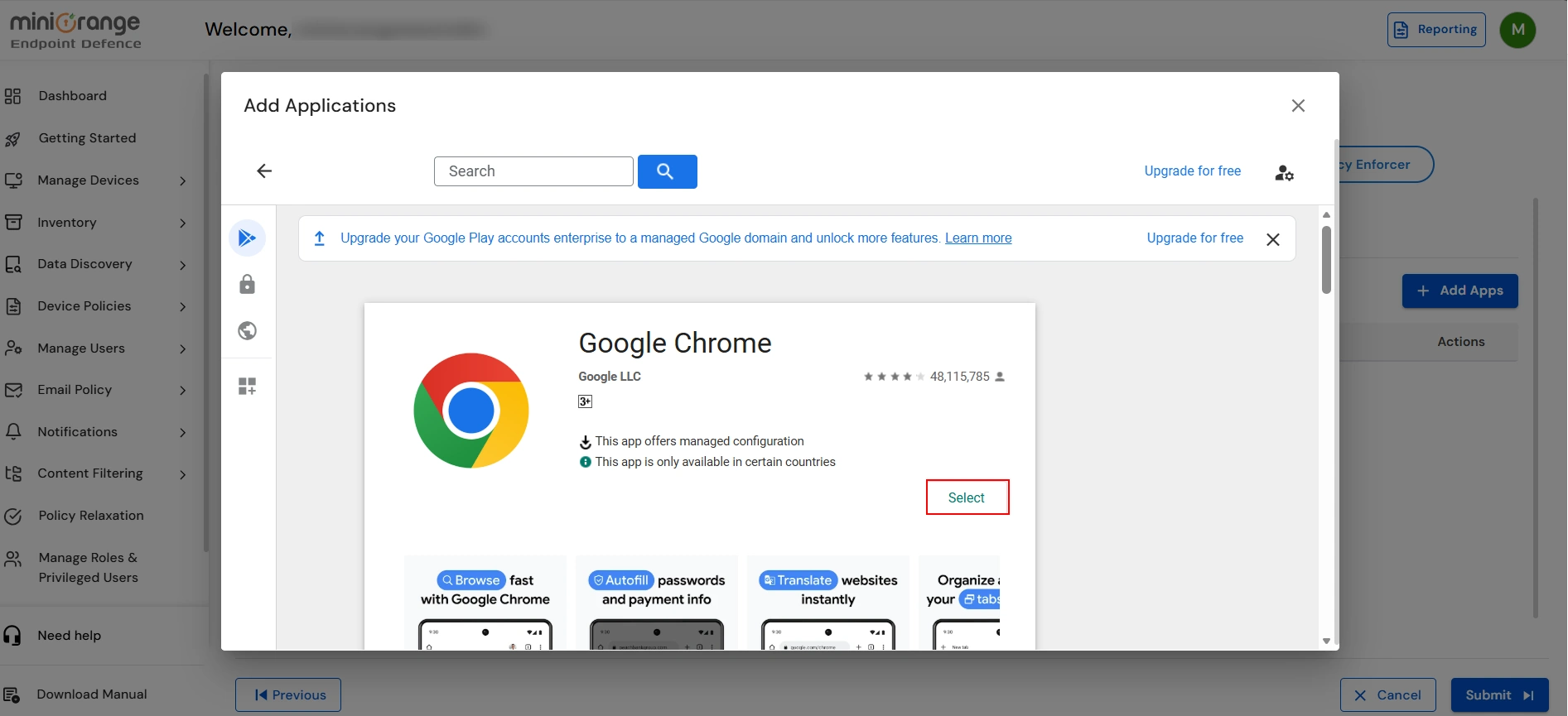The width and height of the screenshot is (1568, 716).
Task: Expand the Inventory menu chevron
Action: click(182, 223)
